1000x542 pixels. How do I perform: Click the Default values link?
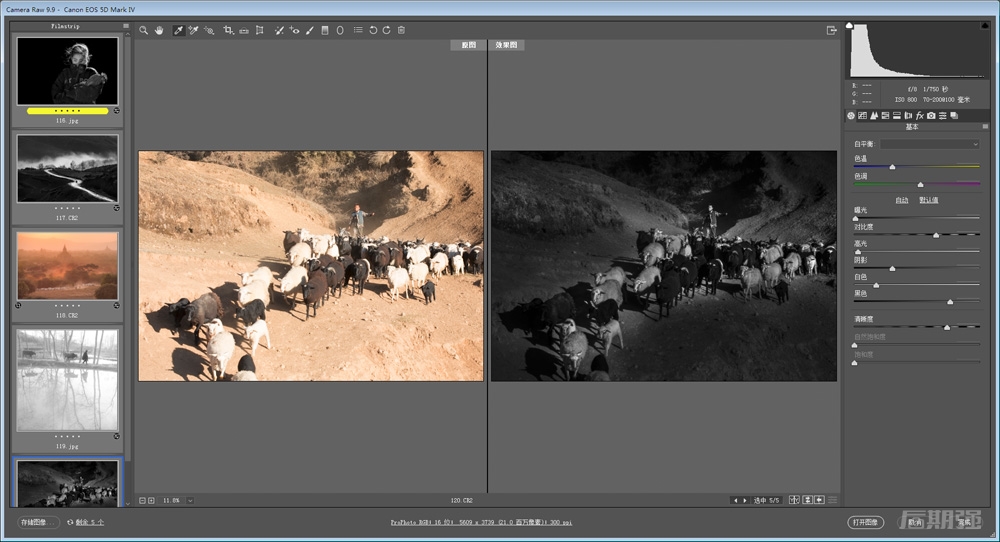tap(929, 200)
